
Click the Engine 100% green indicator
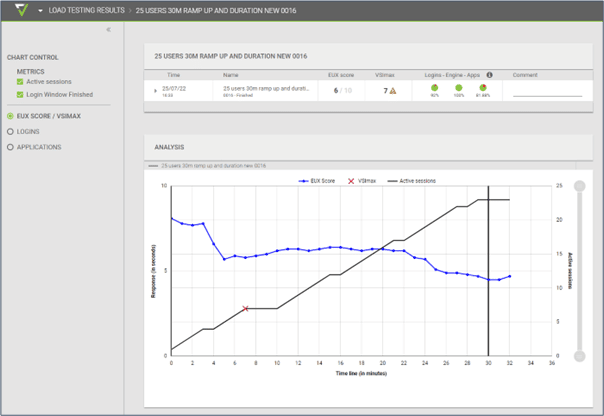pyautogui.click(x=459, y=88)
